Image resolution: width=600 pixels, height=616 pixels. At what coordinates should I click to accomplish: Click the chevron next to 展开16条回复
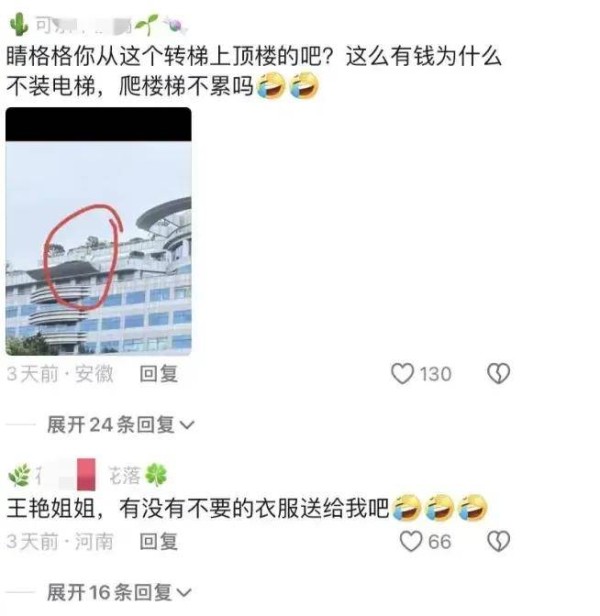click(x=184, y=593)
